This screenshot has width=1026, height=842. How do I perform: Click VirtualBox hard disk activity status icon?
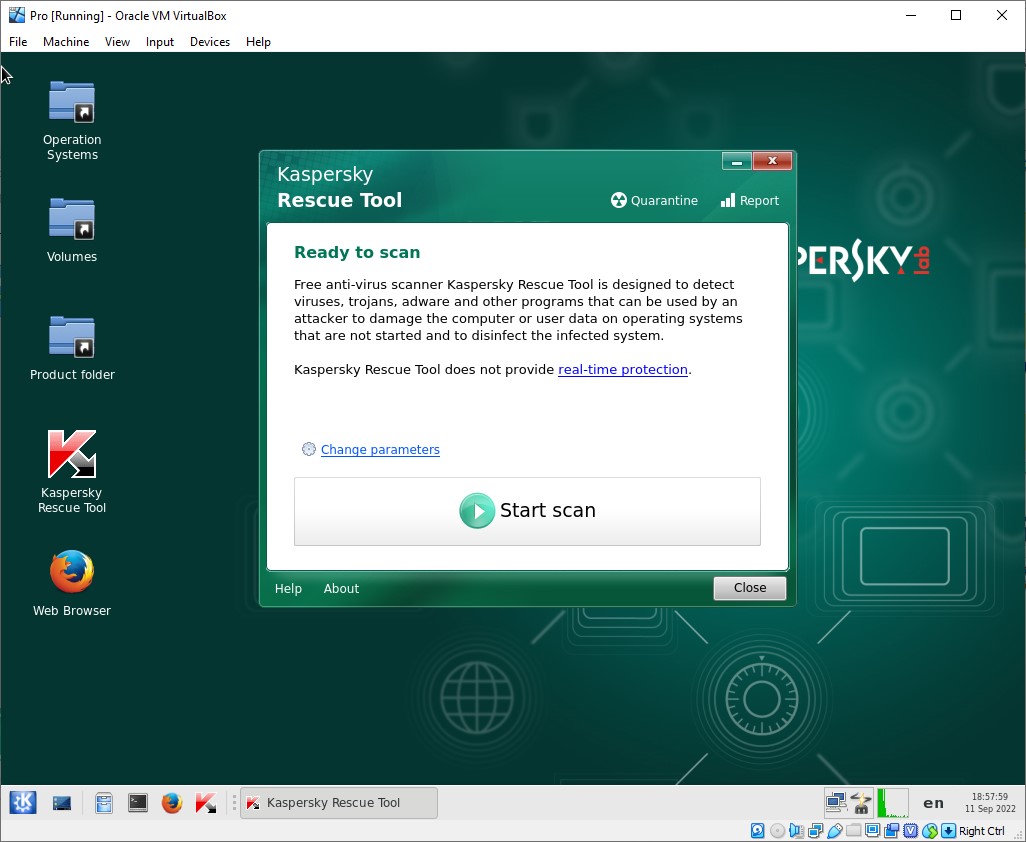[758, 831]
